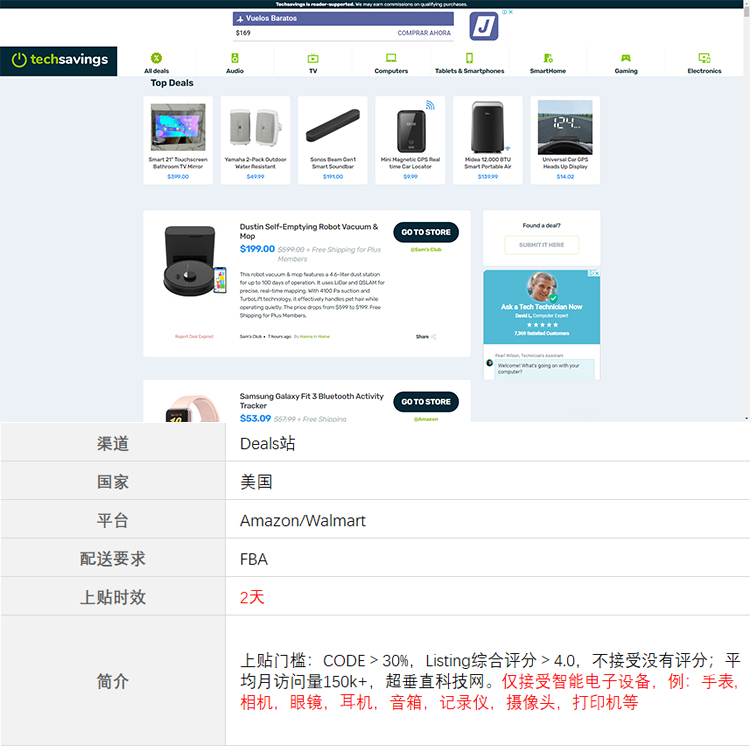
Task: Open the Audio category icon
Action: [234, 58]
